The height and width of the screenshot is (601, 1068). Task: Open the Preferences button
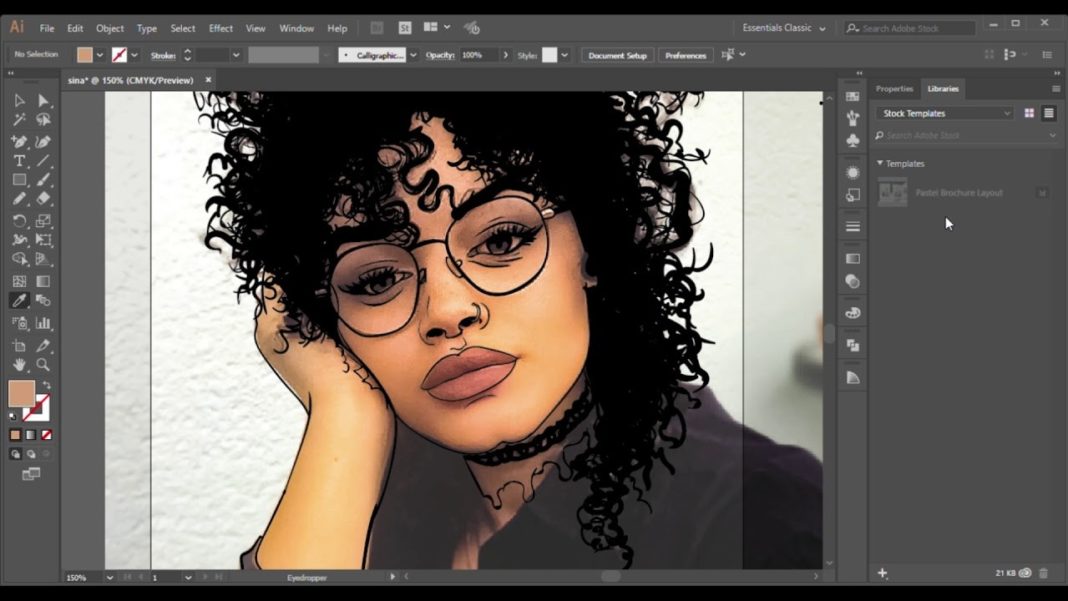click(685, 55)
